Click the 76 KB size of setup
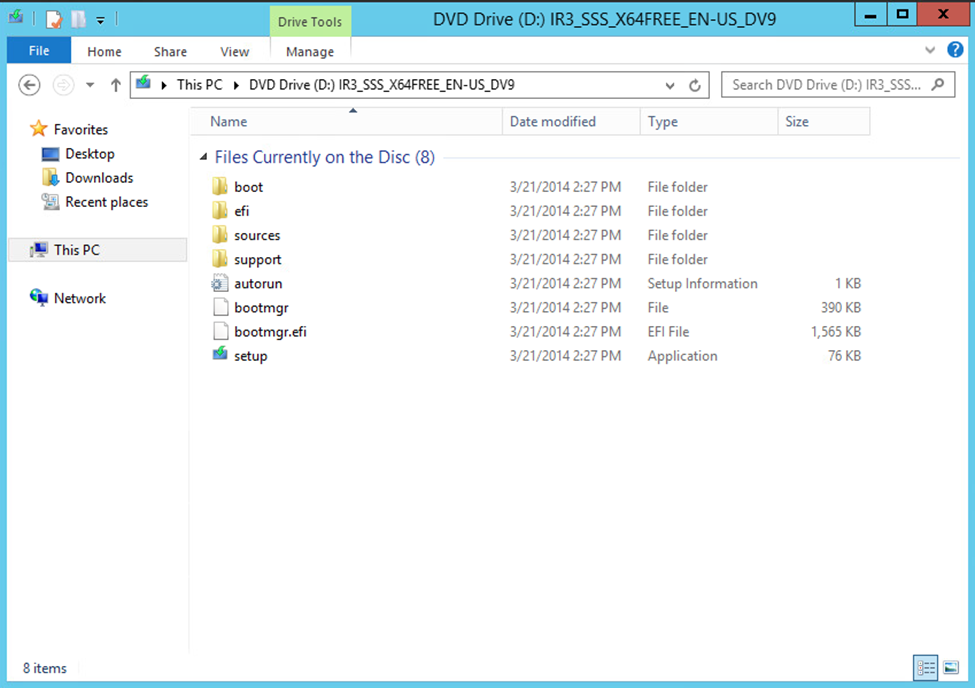This screenshot has width=975, height=688. pyautogui.click(x=844, y=356)
